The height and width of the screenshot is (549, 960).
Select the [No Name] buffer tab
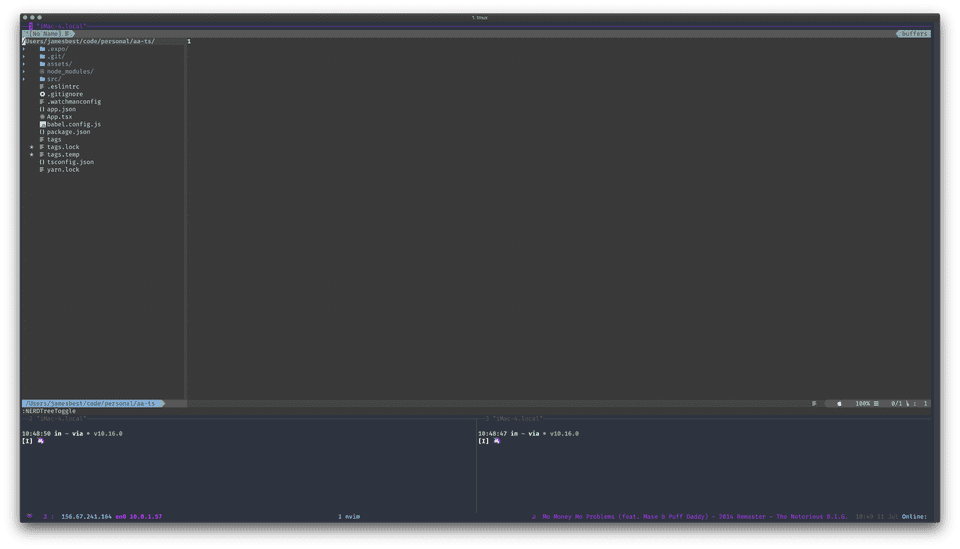click(48, 34)
